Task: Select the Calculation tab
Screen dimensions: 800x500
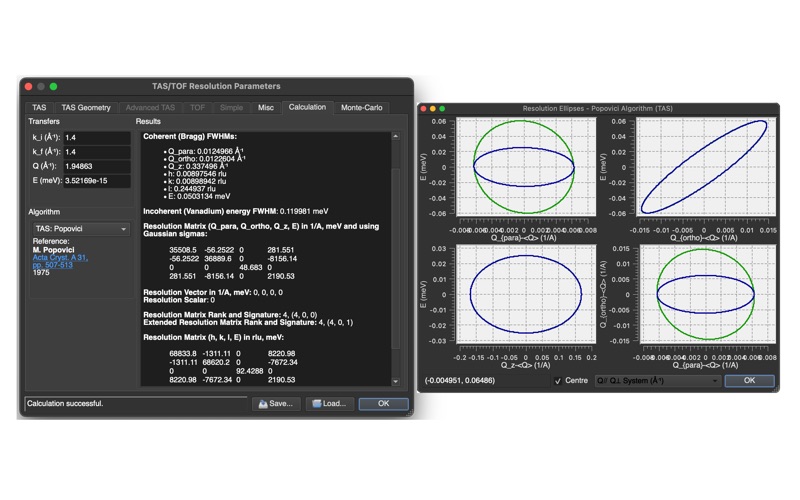Action: tap(307, 107)
